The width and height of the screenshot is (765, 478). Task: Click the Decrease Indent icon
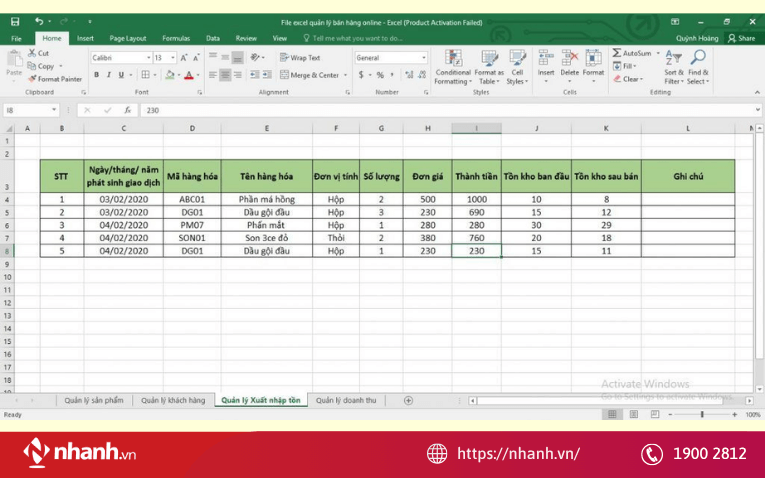pos(255,75)
